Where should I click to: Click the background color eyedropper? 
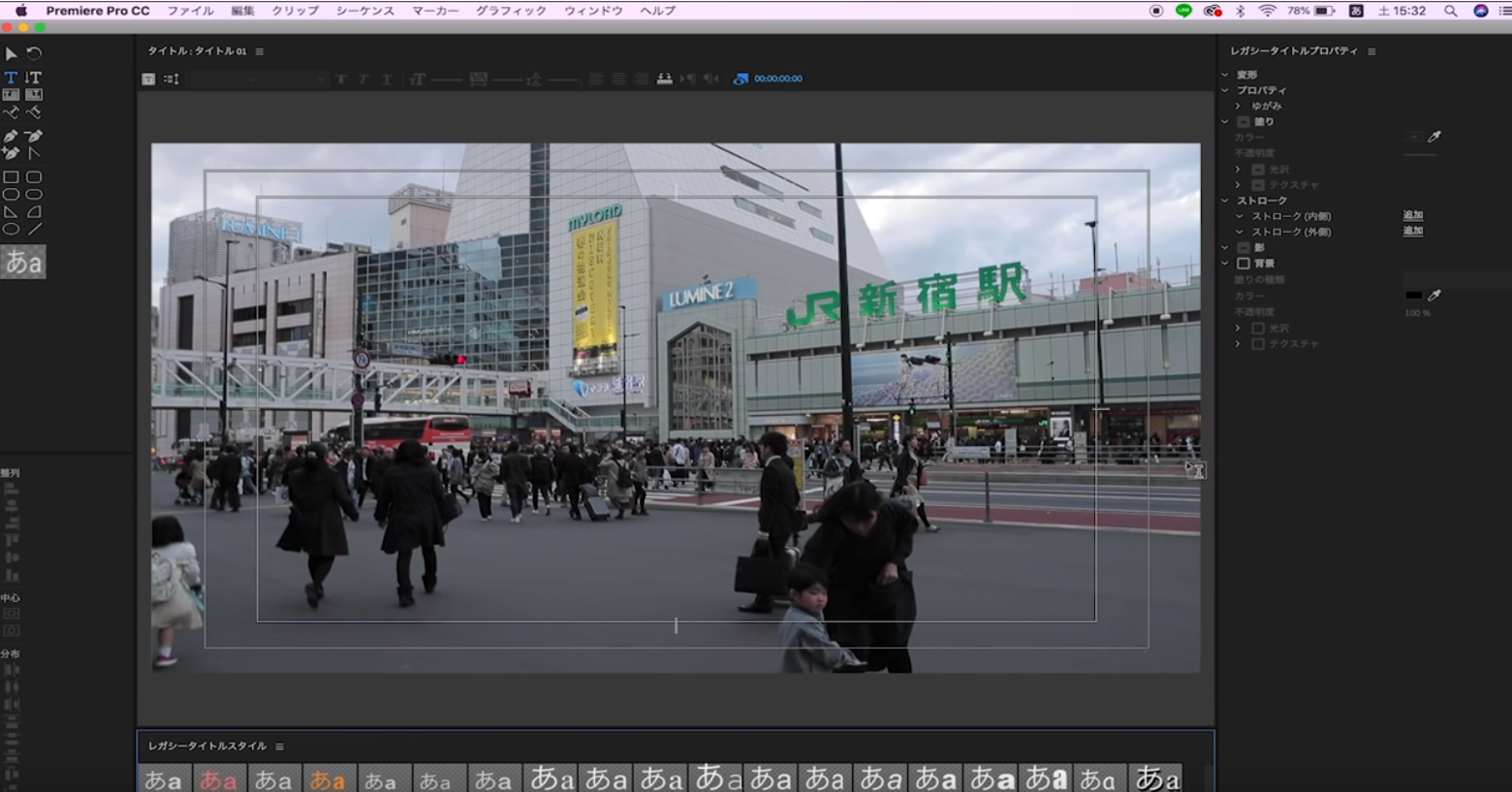(1434, 295)
